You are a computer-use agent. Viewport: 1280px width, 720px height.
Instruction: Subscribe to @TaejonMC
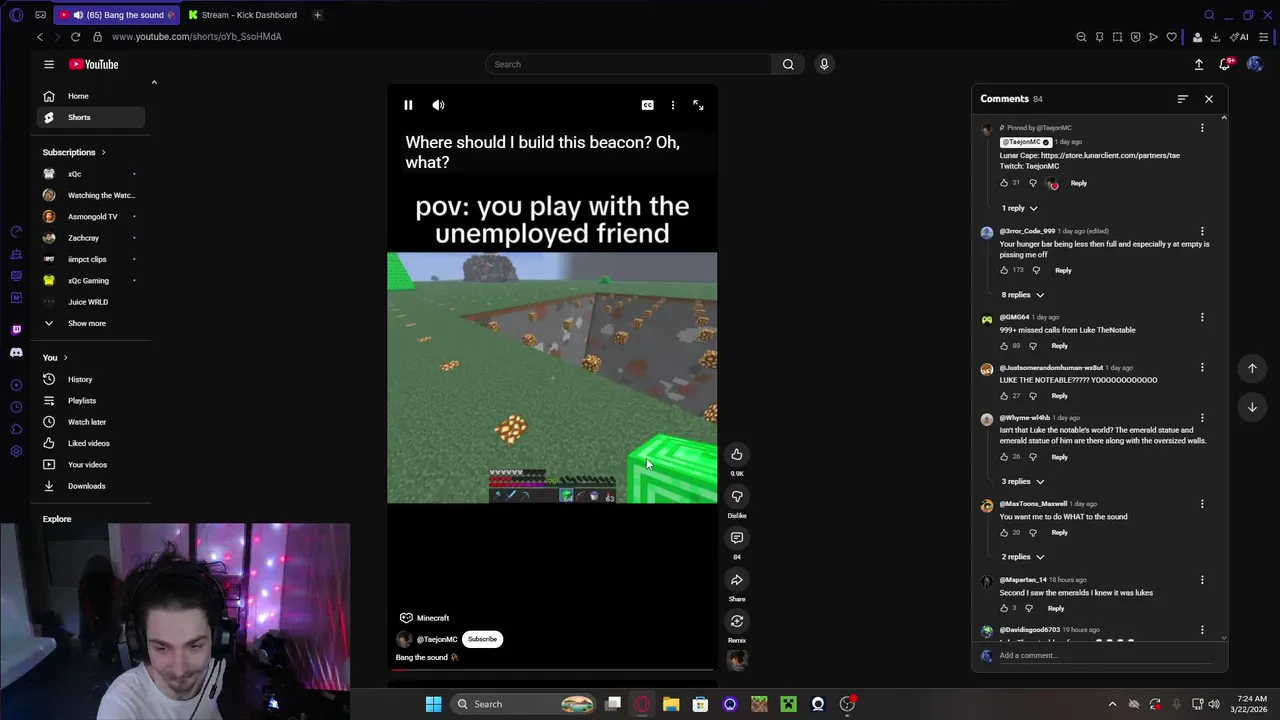[x=482, y=639]
